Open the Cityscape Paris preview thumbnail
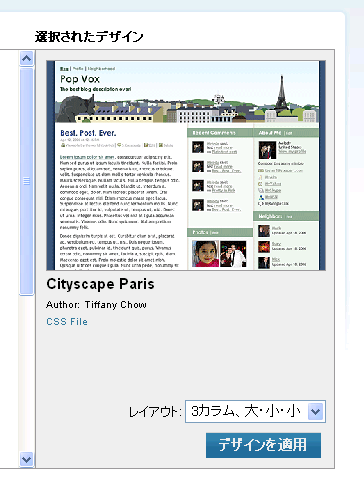Screen dimensions: 364x497 (186, 165)
